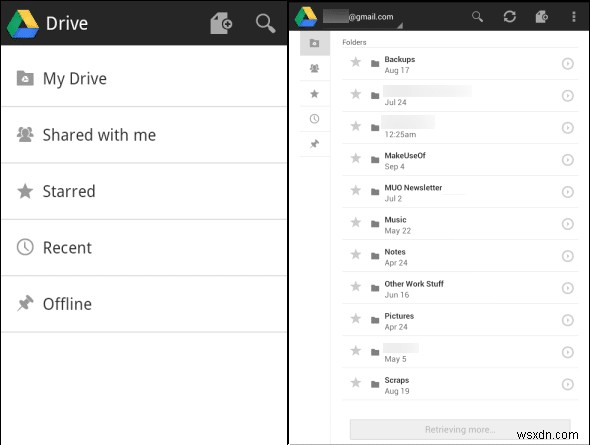The height and width of the screenshot is (445, 590).
Task: Expand details arrow for Pictures folder
Action: pyautogui.click(x=567, y=320)
